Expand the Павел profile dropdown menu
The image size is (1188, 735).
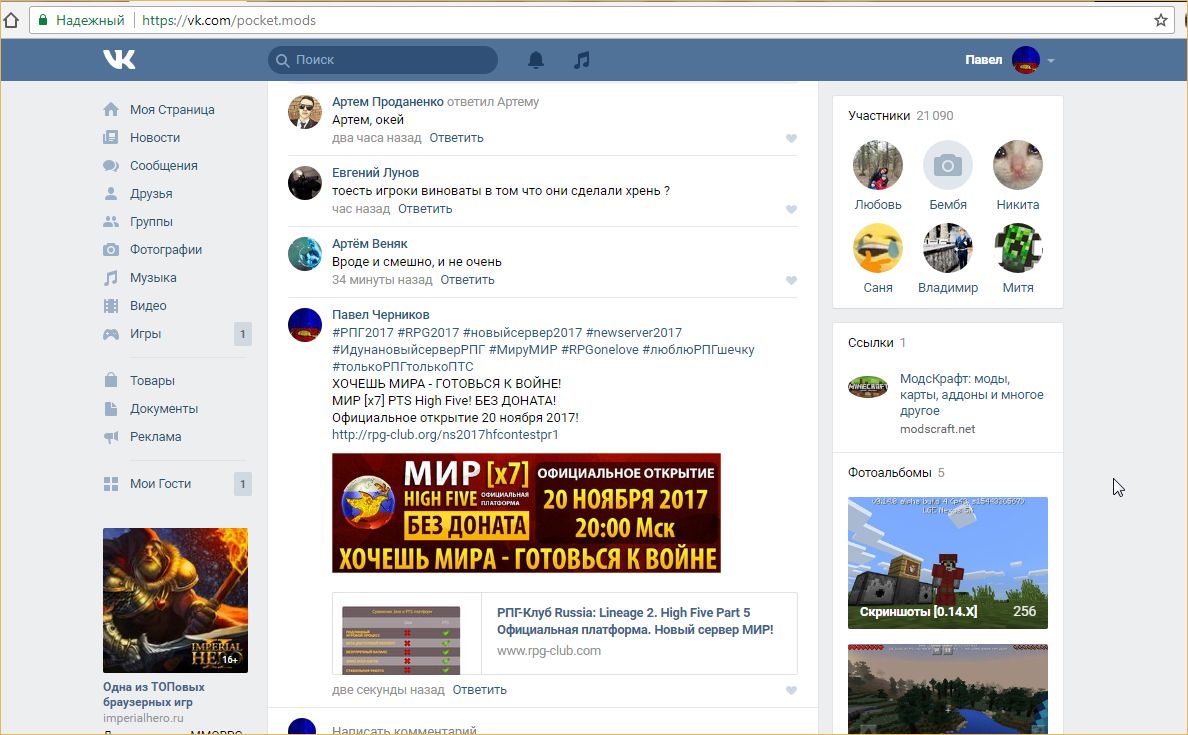pyautogui.click(x=1050, y=61)
